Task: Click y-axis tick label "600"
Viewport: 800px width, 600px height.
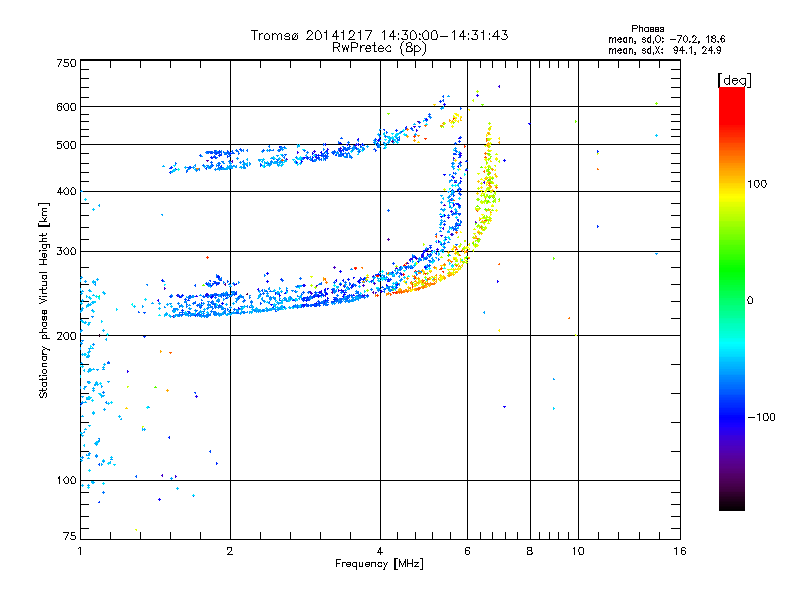Action: (66, 107)
